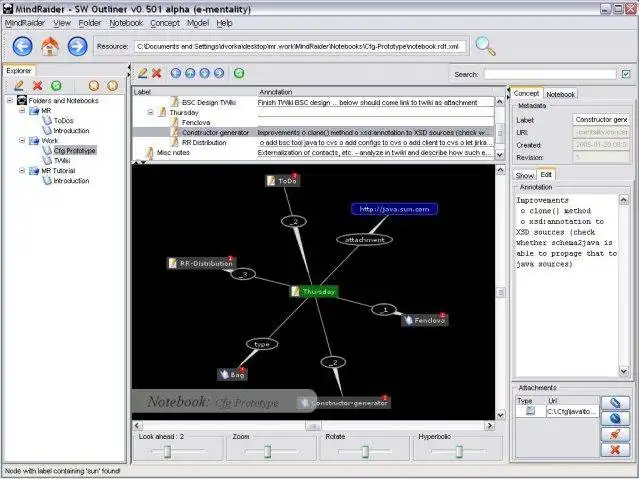This screenshot has width=639, height=479.
Task: Click the home icon in the toolbar
Action: 50,46
